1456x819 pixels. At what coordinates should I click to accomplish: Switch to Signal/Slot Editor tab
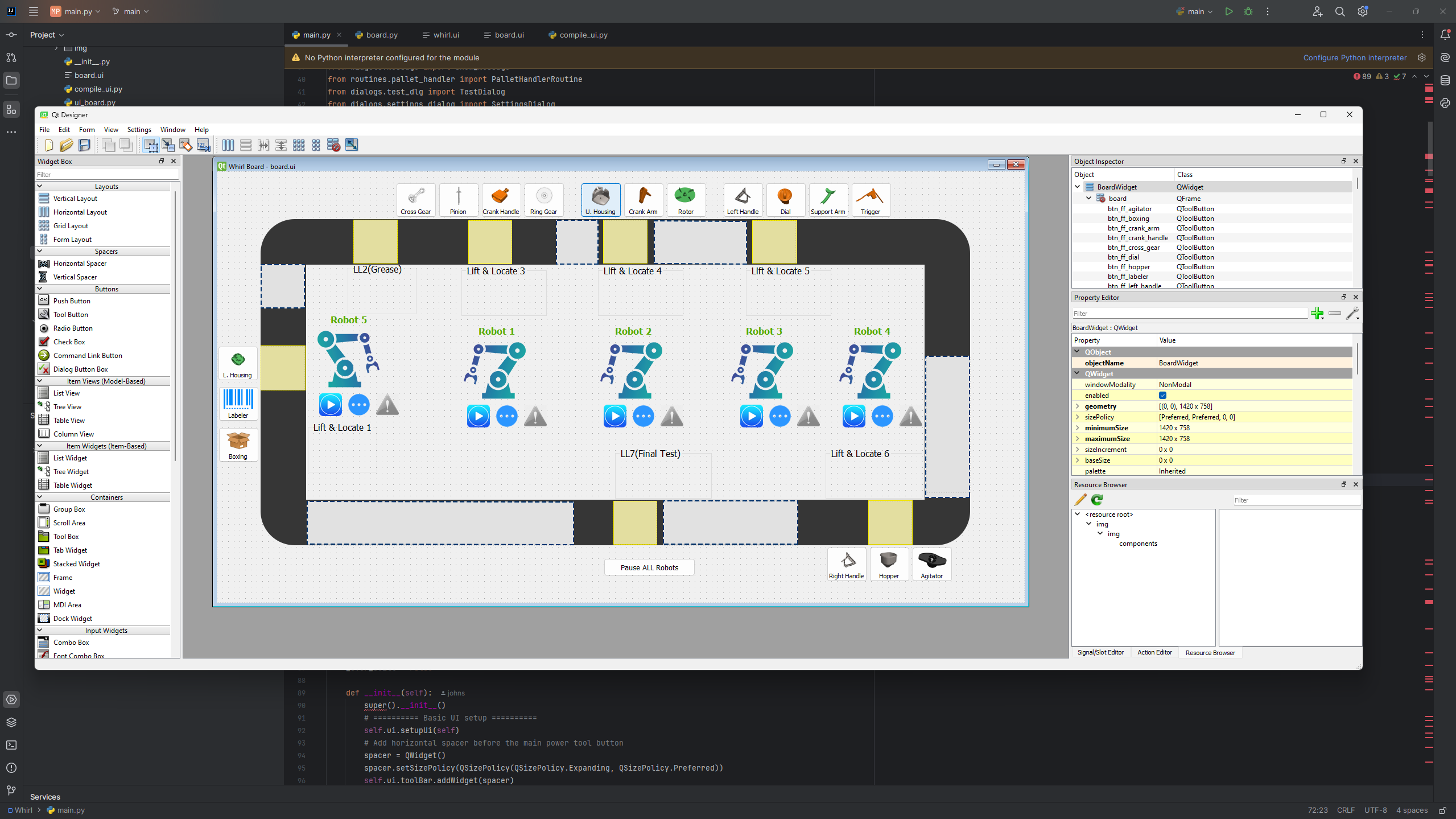[x=1100, y=652]
